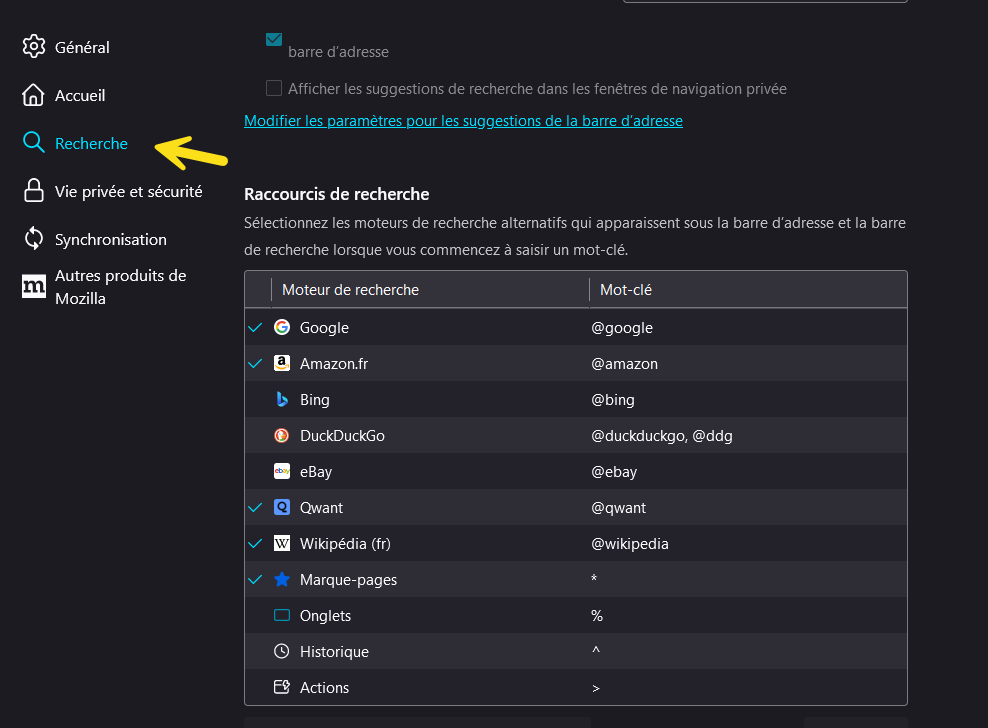Go to Vie privée et sécurité
Image resolution: width=988 pixels, height=728 pixels.
coord(128,191)
